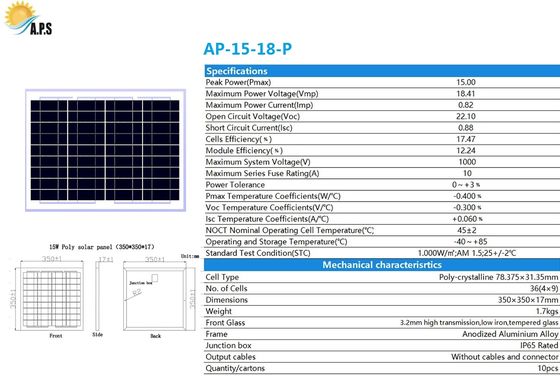
Task: Select the -0.400% value
Action: [x=468, y=196]
